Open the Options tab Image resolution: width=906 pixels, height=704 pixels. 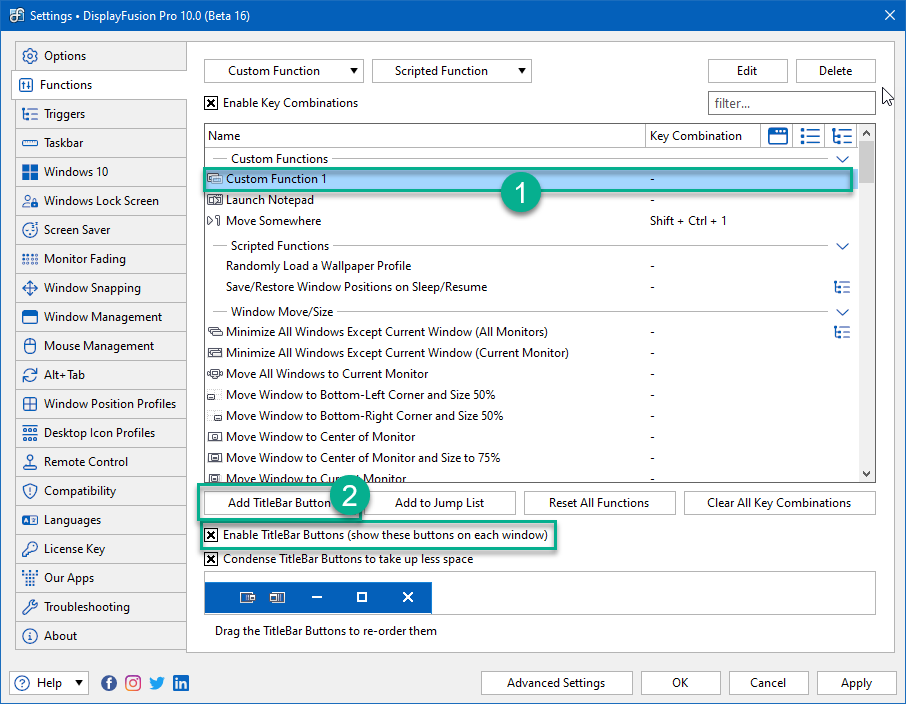coord(101,56)
